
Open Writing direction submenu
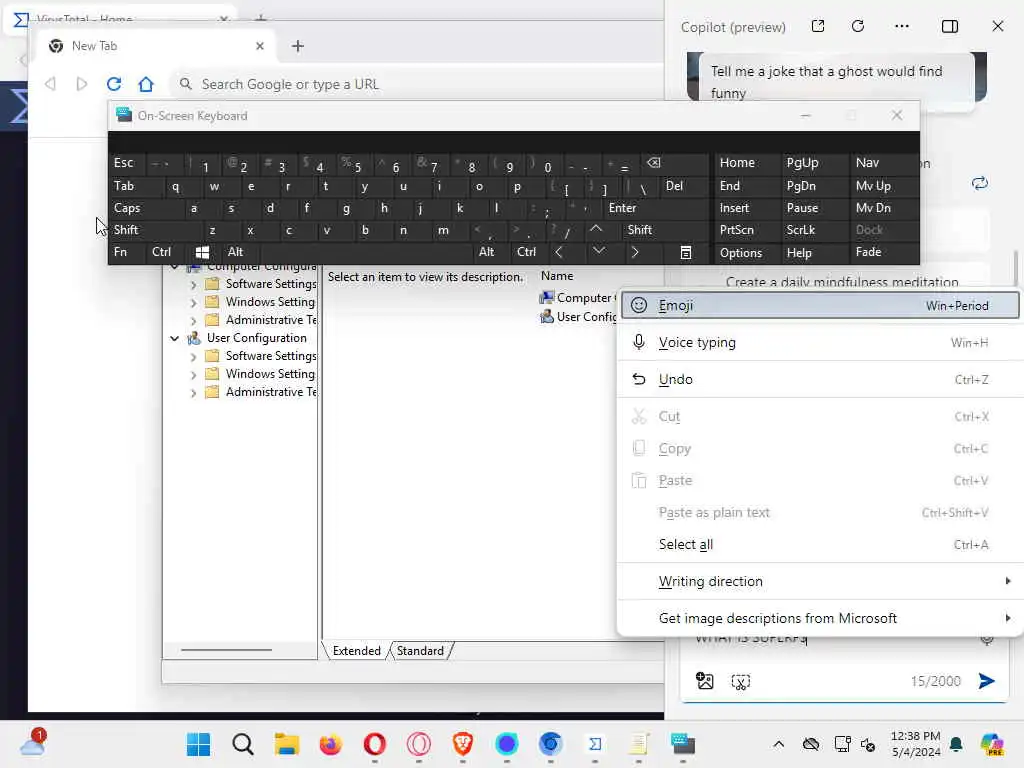(821, 581)
